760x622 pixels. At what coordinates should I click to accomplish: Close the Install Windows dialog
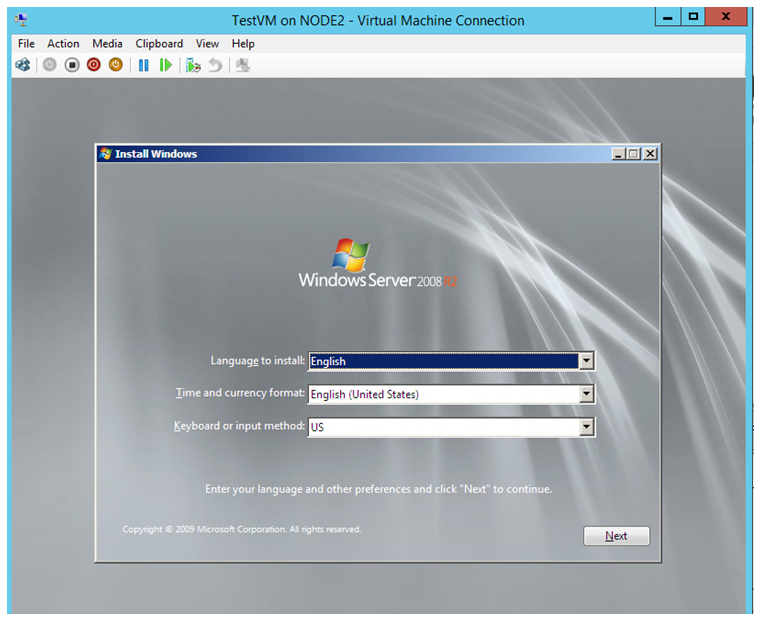tap(650, 154)
